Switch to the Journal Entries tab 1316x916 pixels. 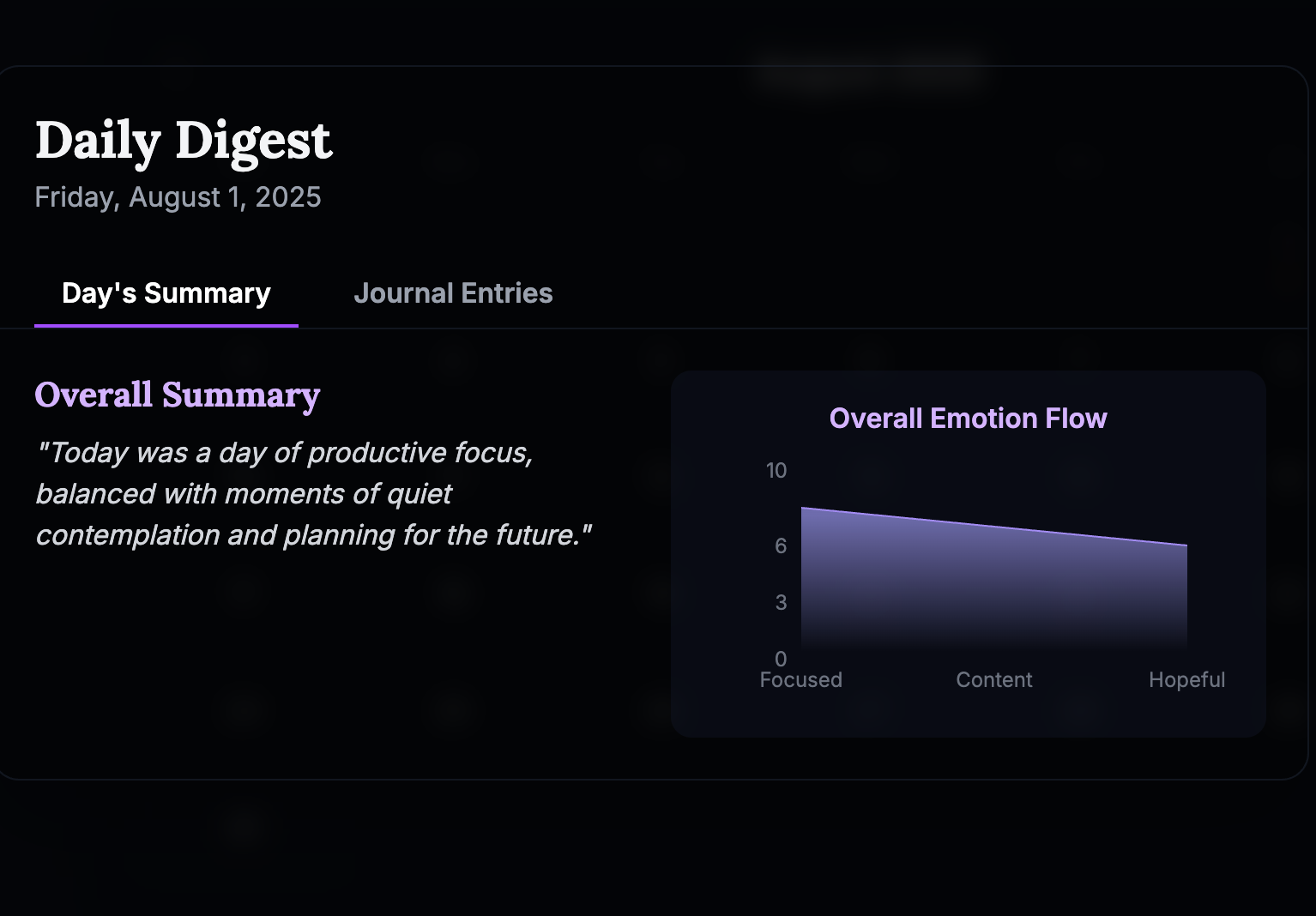(x=453, y=293)
